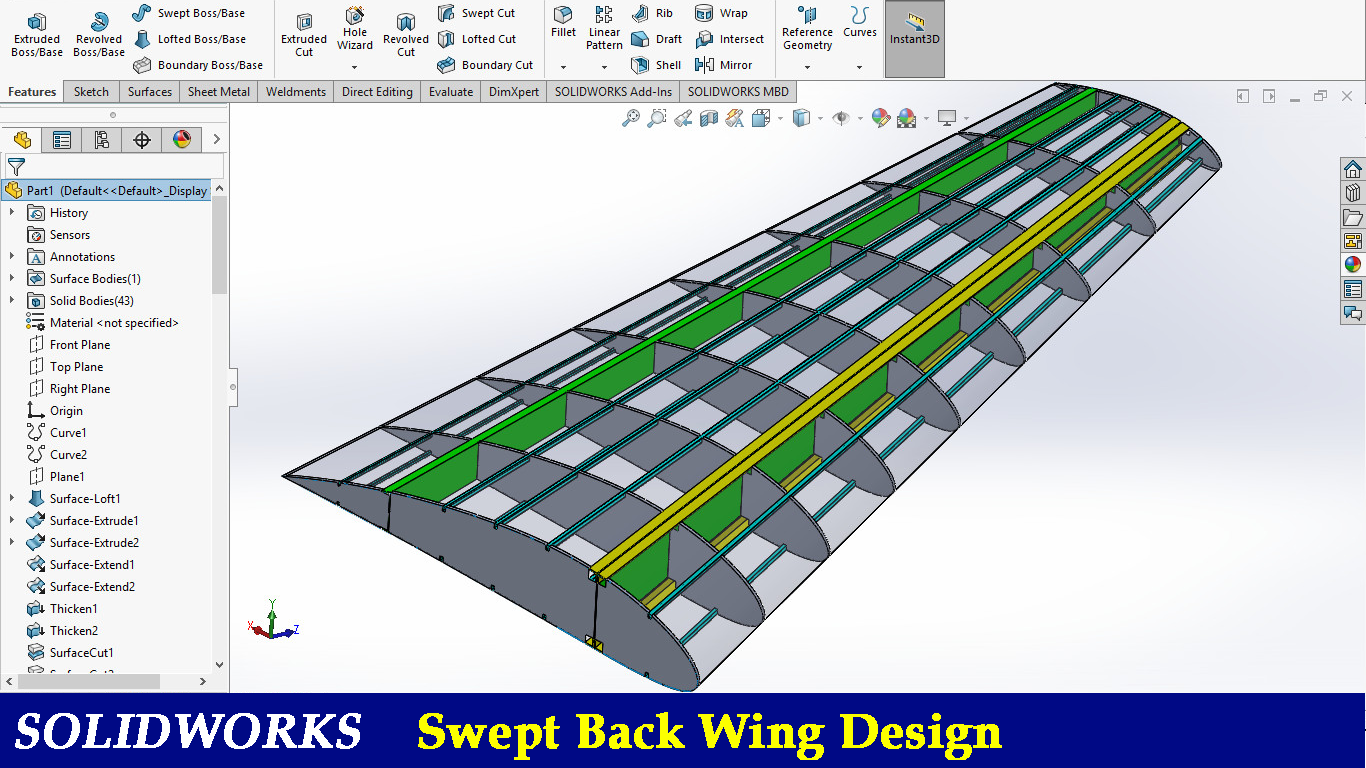Choose the Intersect command
Screen dimensions: 1366x768
coord(729,39)
